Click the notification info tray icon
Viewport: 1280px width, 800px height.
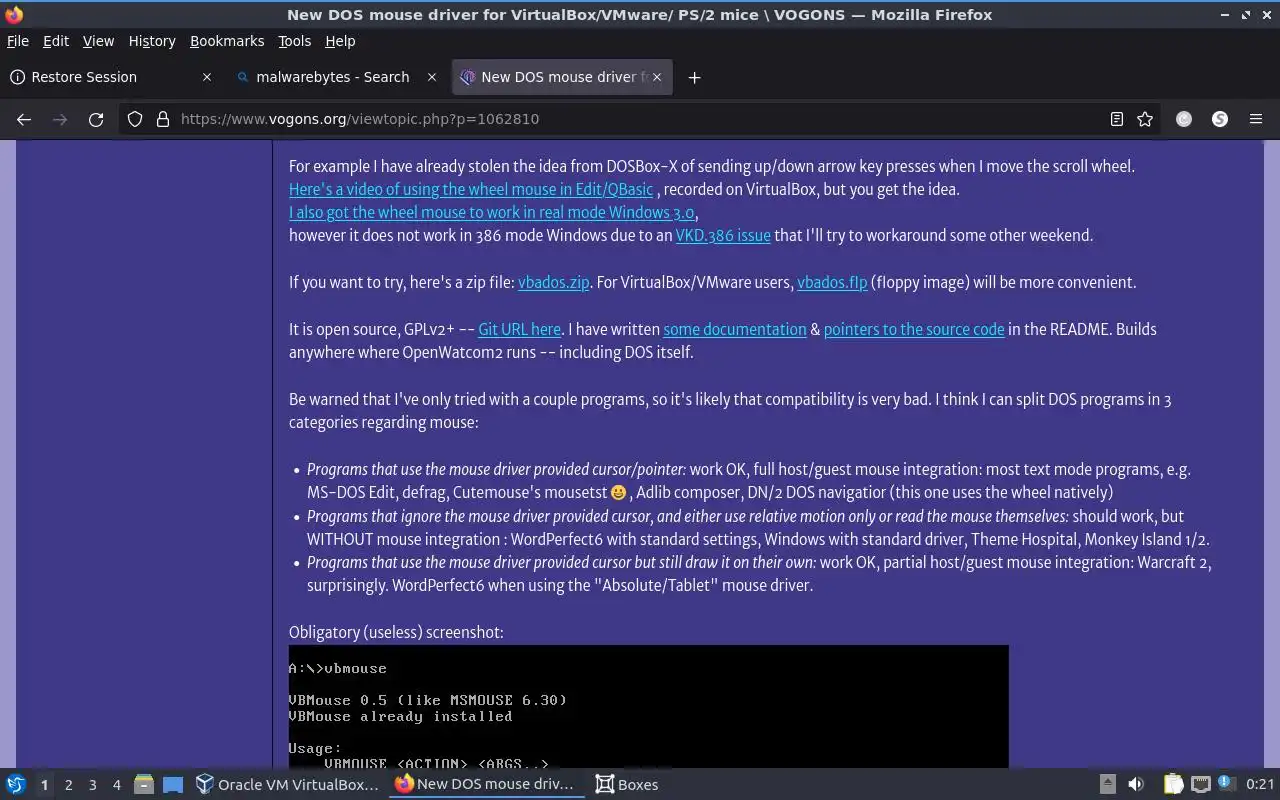(x=1227, y=784)
